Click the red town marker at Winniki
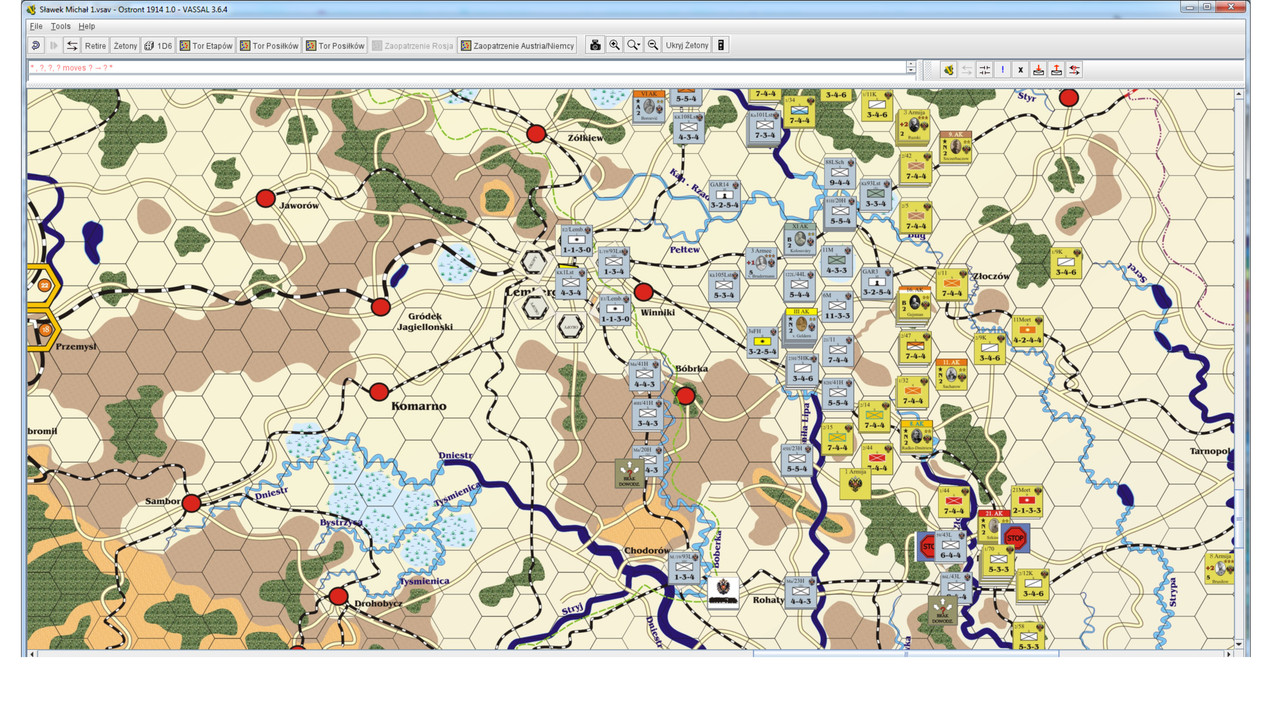 pyautogui.click(x=644, y=292)
